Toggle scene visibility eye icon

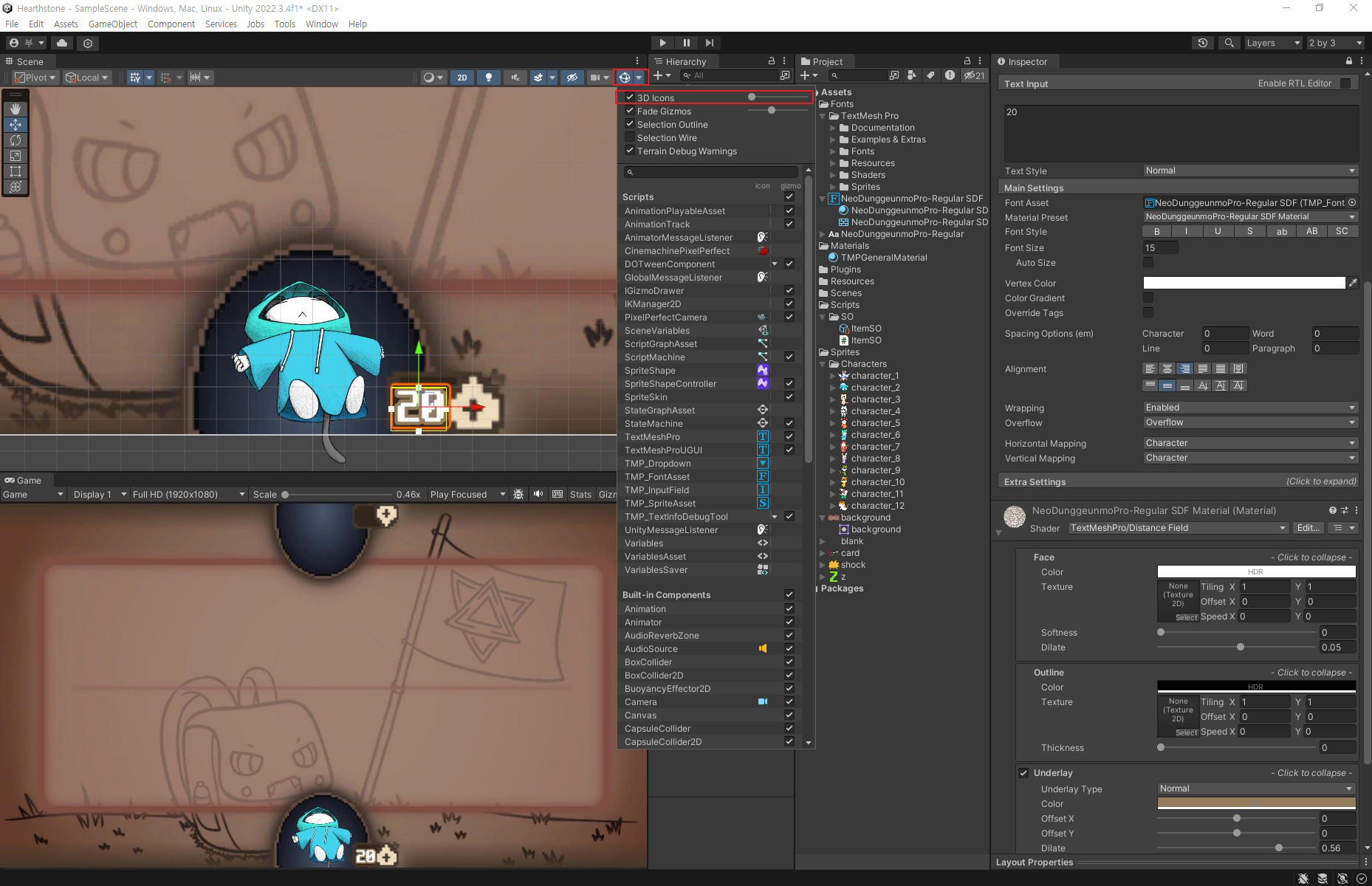(x=572, y=78)
